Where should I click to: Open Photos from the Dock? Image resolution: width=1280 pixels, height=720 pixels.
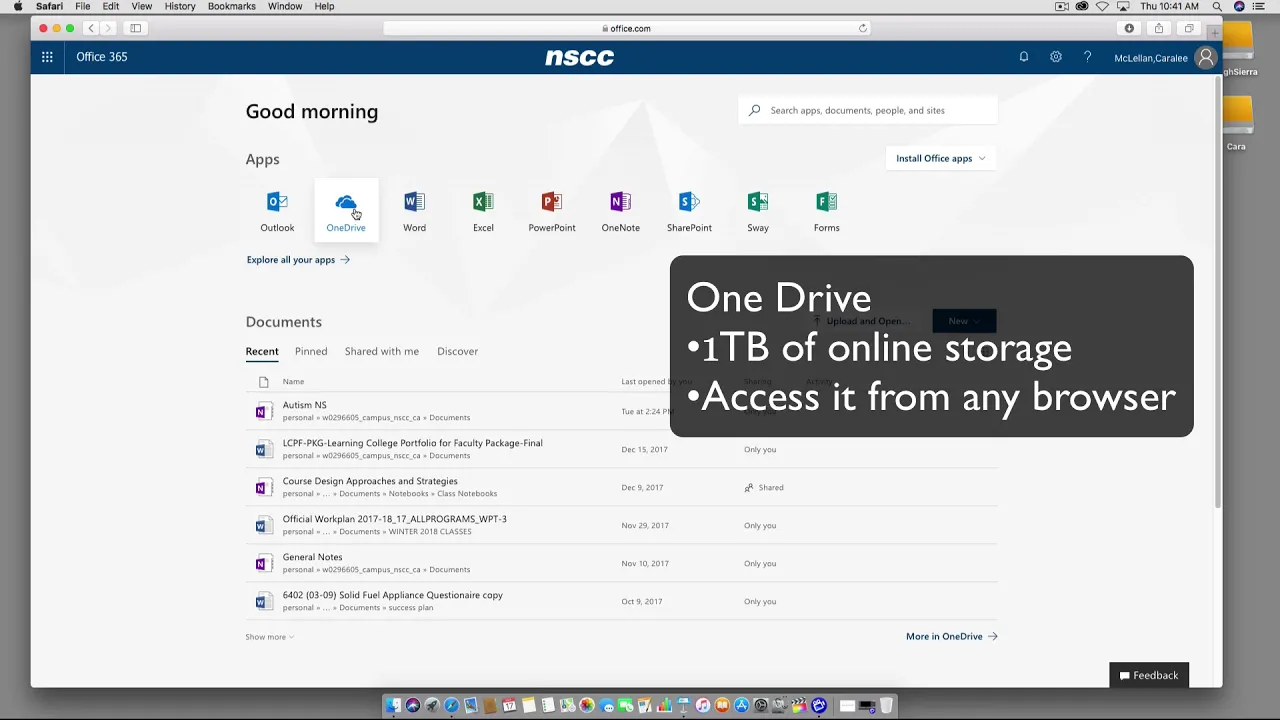point(587,705)
